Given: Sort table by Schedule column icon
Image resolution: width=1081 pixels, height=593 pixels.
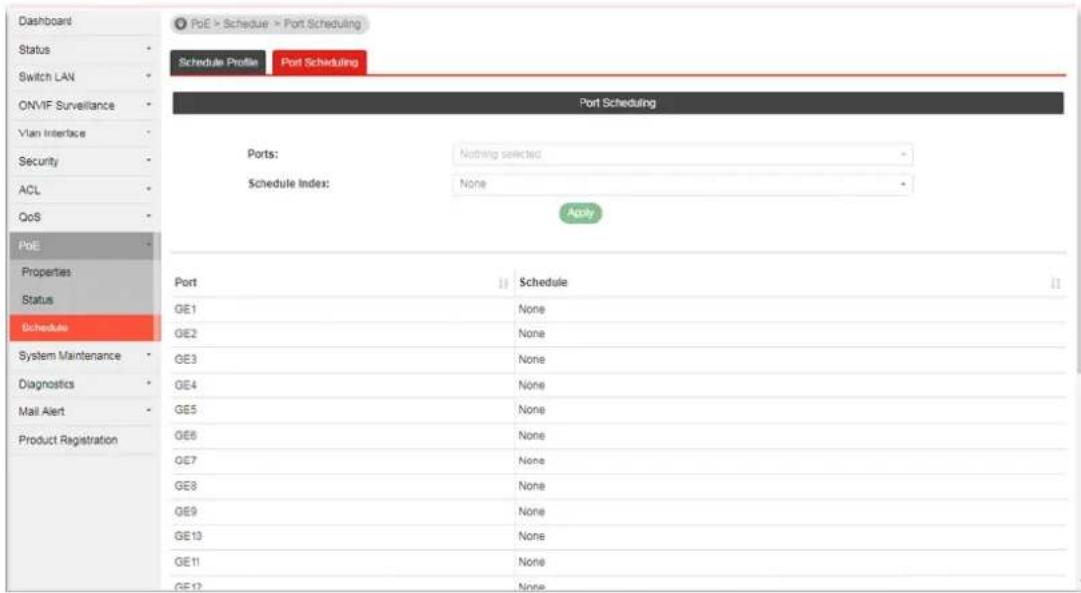Looking at the screenshot, I should point(1055,283).
